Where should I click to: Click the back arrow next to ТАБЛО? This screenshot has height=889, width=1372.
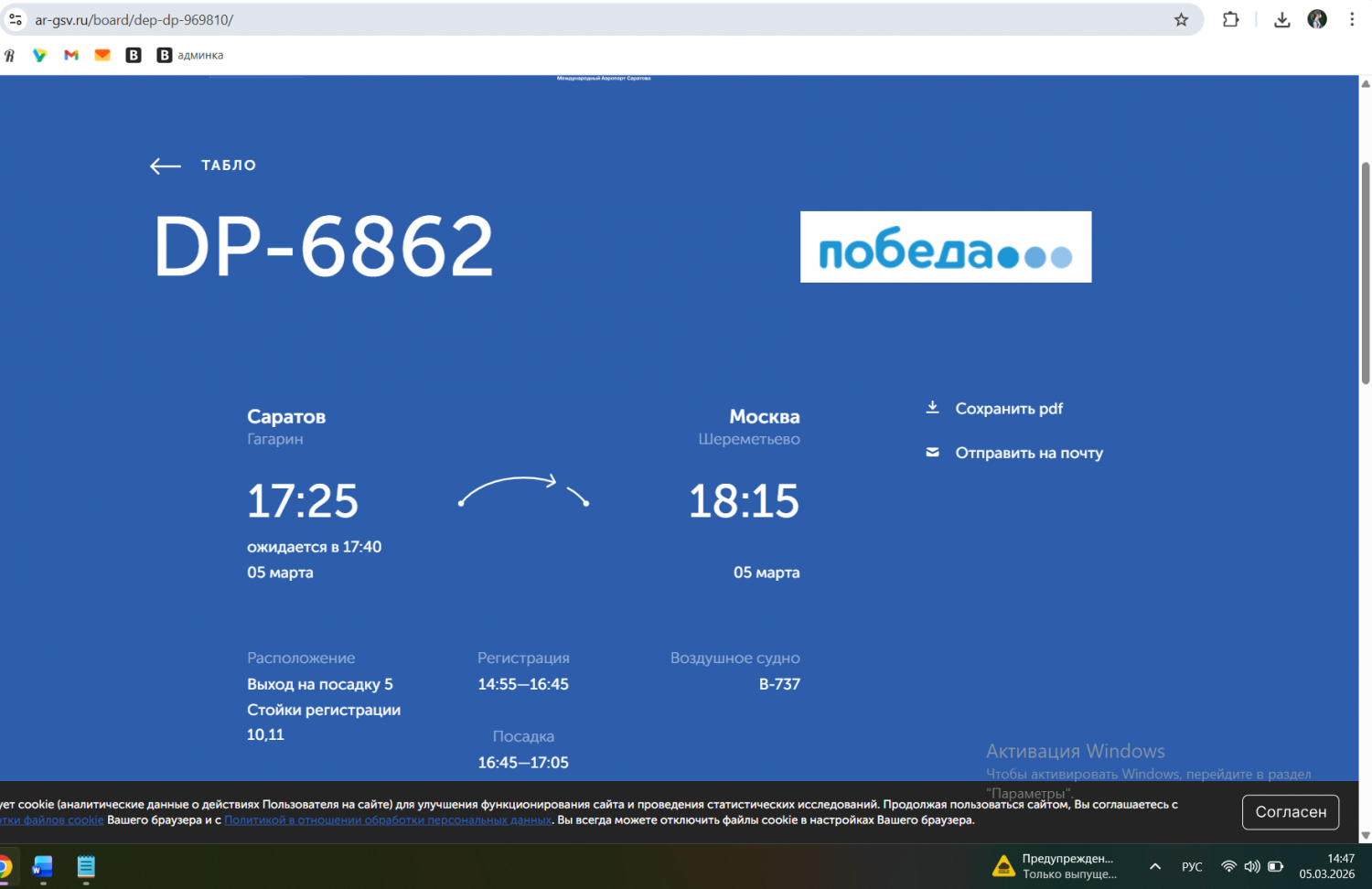pyautogui.click(x=166, y=166)
